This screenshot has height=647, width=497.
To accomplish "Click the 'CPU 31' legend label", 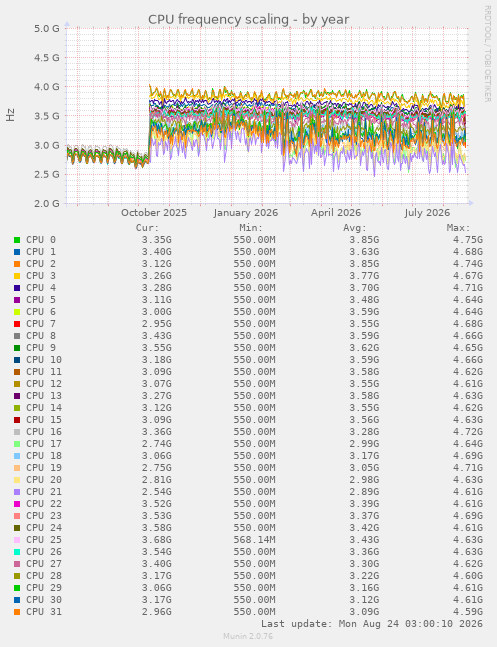I will tap(44, 612).
